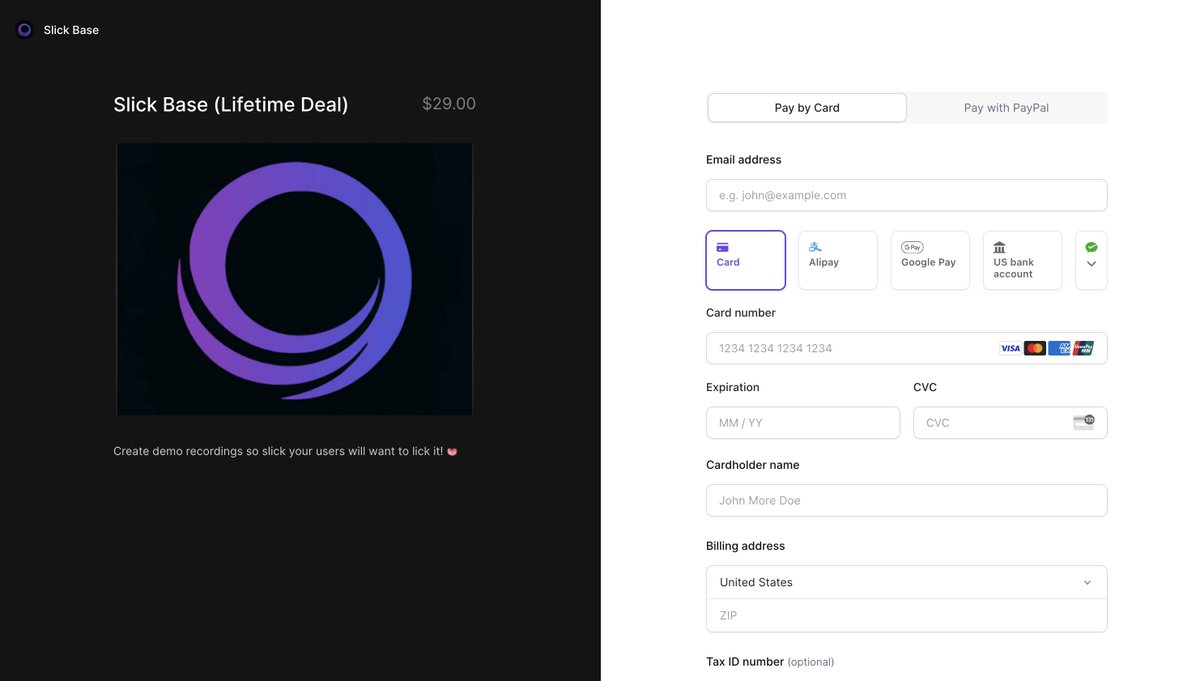Click the Card number label

[x=741, y=313]
